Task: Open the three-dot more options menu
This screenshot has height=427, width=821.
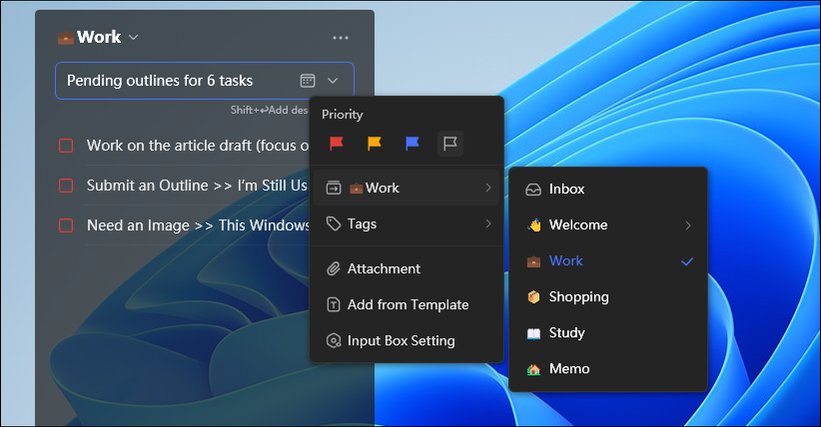Action: [341, 38]
